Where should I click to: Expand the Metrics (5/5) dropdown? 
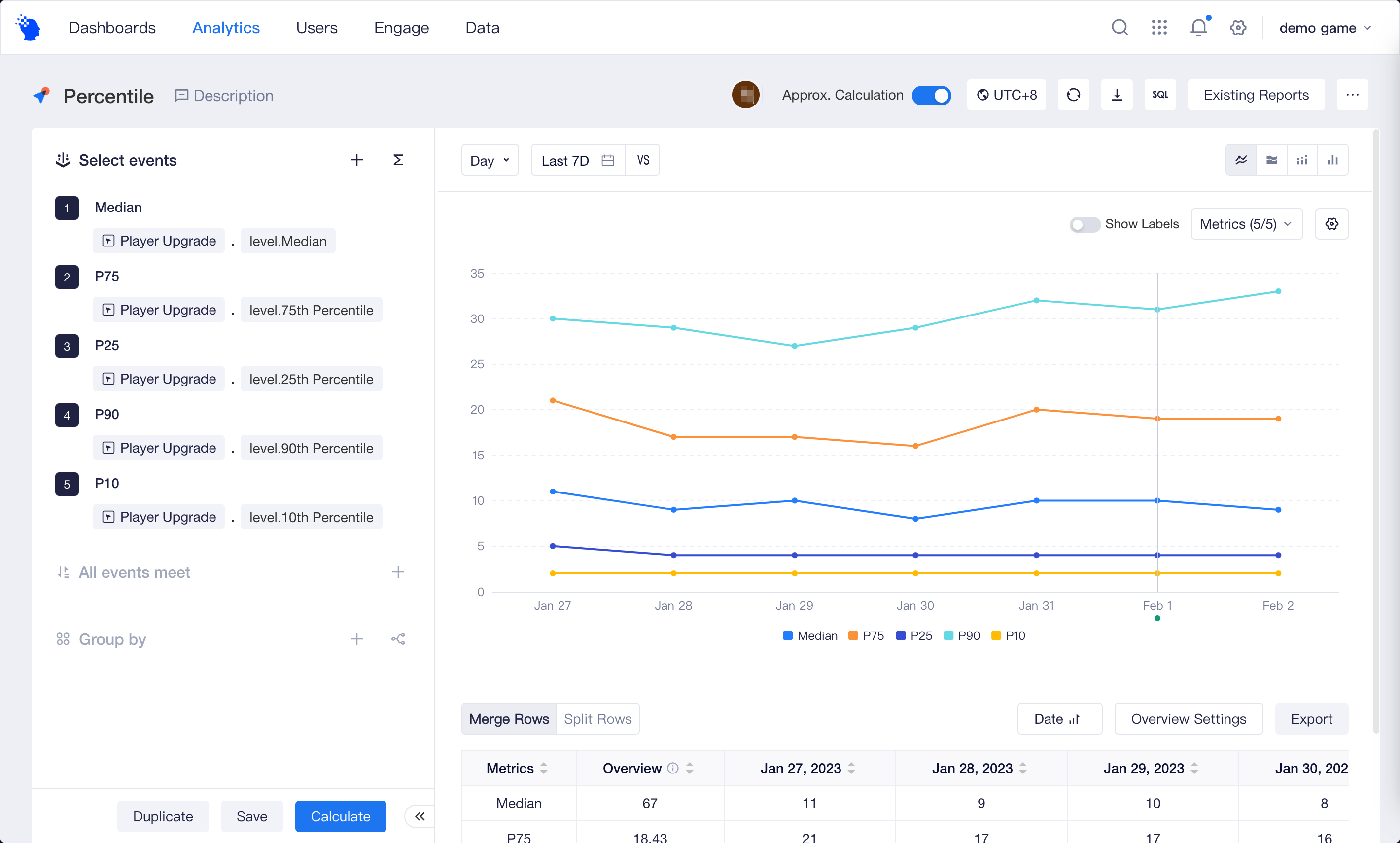point(1246,224)
